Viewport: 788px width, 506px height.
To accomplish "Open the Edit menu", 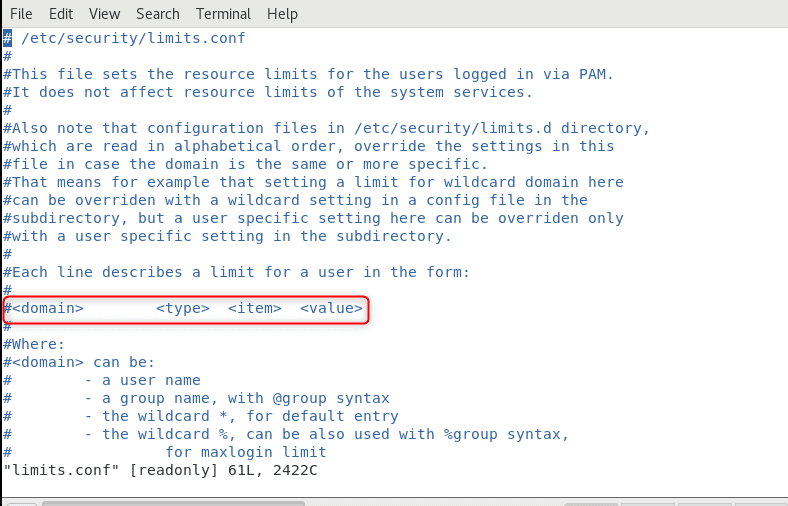I will [x=61, y=14].
